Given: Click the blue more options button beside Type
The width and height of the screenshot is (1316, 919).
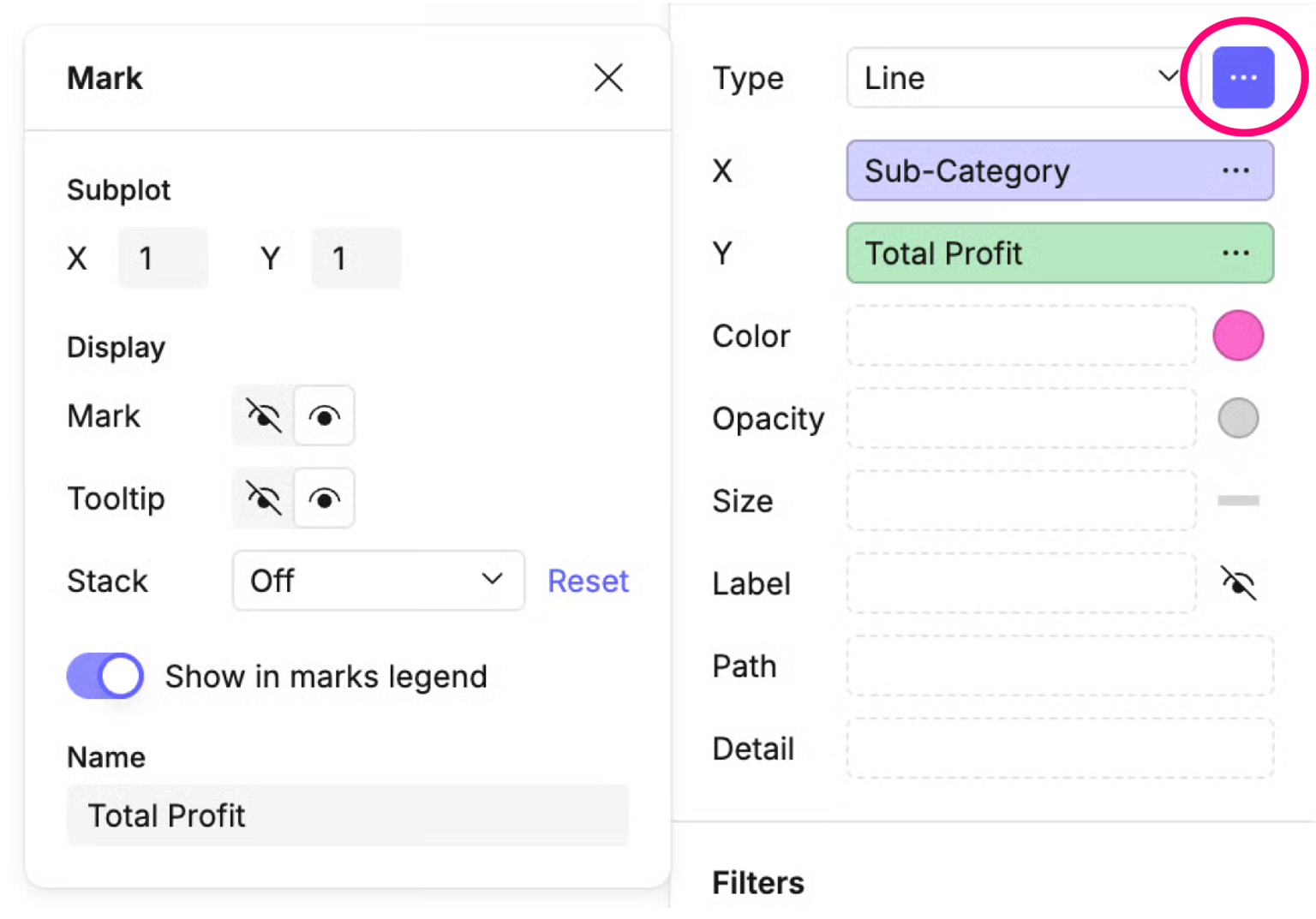Looking at the screenshot, I should point(1242,78).
